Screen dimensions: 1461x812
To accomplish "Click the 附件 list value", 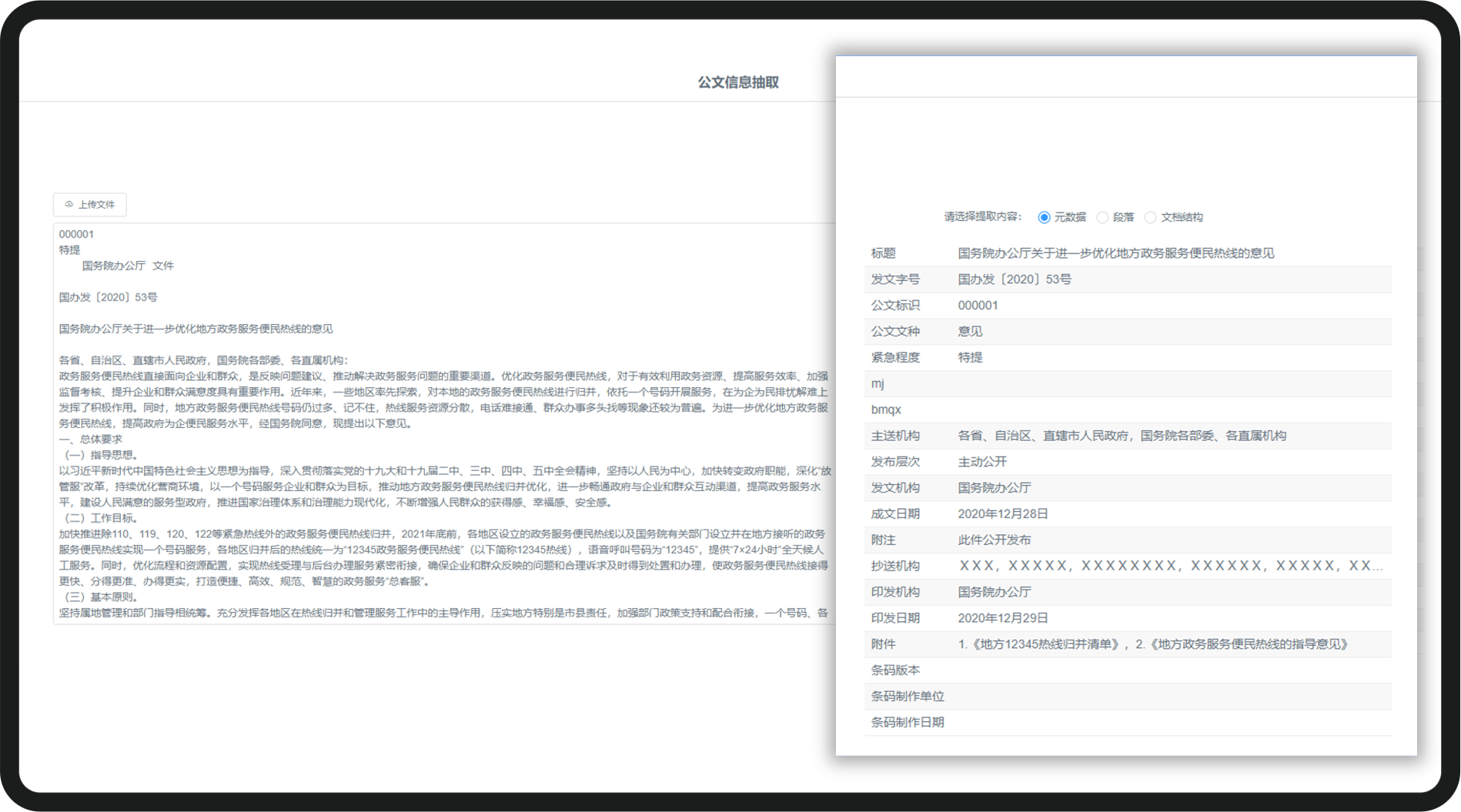I will tap(1153, 644).
